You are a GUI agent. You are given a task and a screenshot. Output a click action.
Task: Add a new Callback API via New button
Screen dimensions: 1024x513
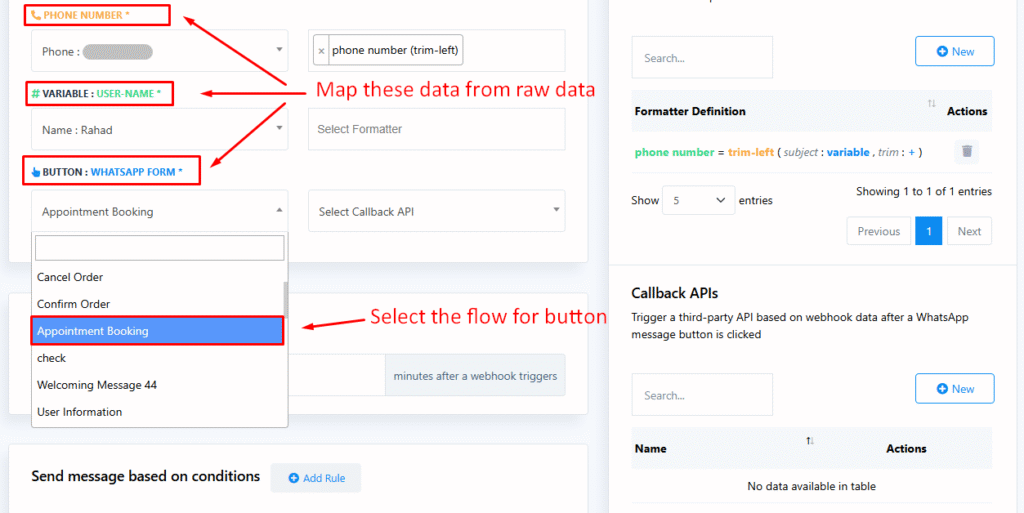point(955,388)
